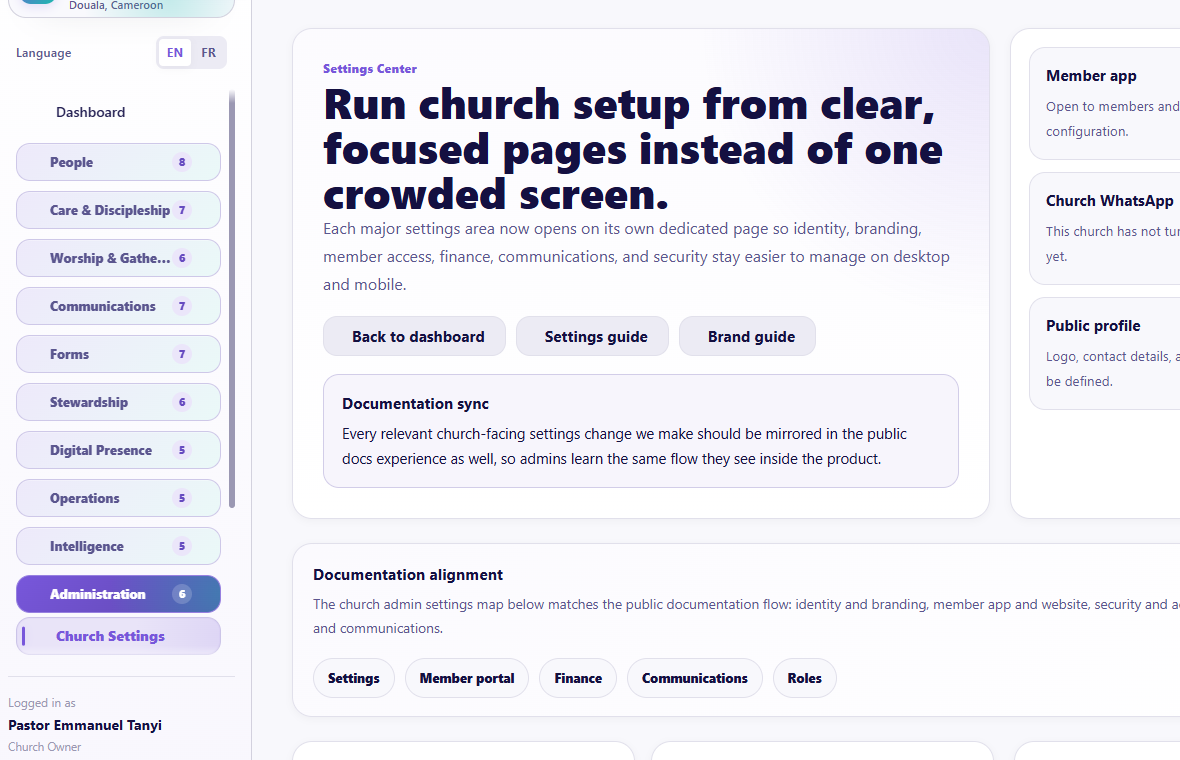
Task: Click the Documentation alignment heading
Action: coord(408,575)
